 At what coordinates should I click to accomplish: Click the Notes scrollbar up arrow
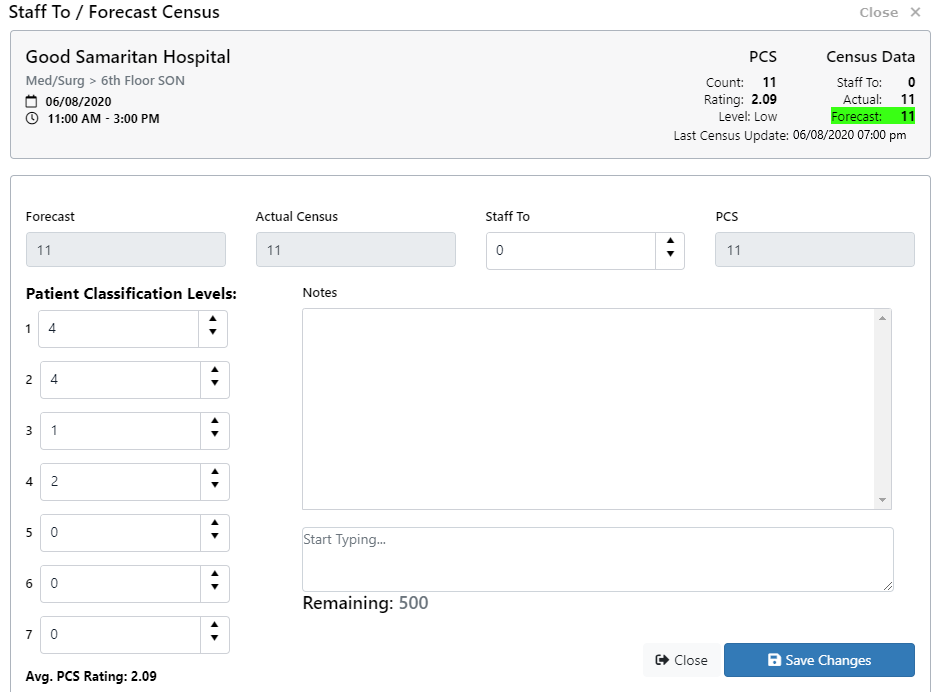881,316
